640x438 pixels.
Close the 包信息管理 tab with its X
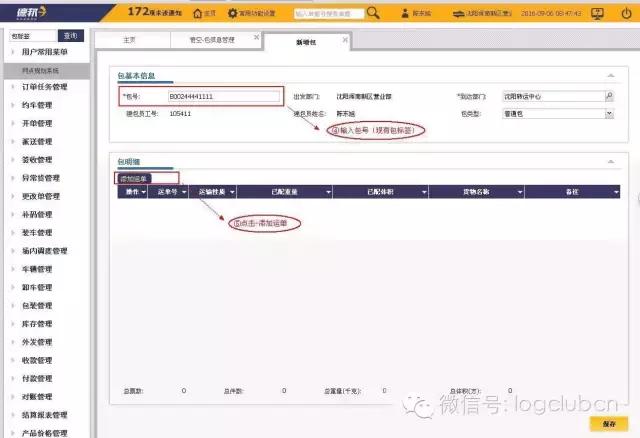pyautogui.click(x=256, y=37)
